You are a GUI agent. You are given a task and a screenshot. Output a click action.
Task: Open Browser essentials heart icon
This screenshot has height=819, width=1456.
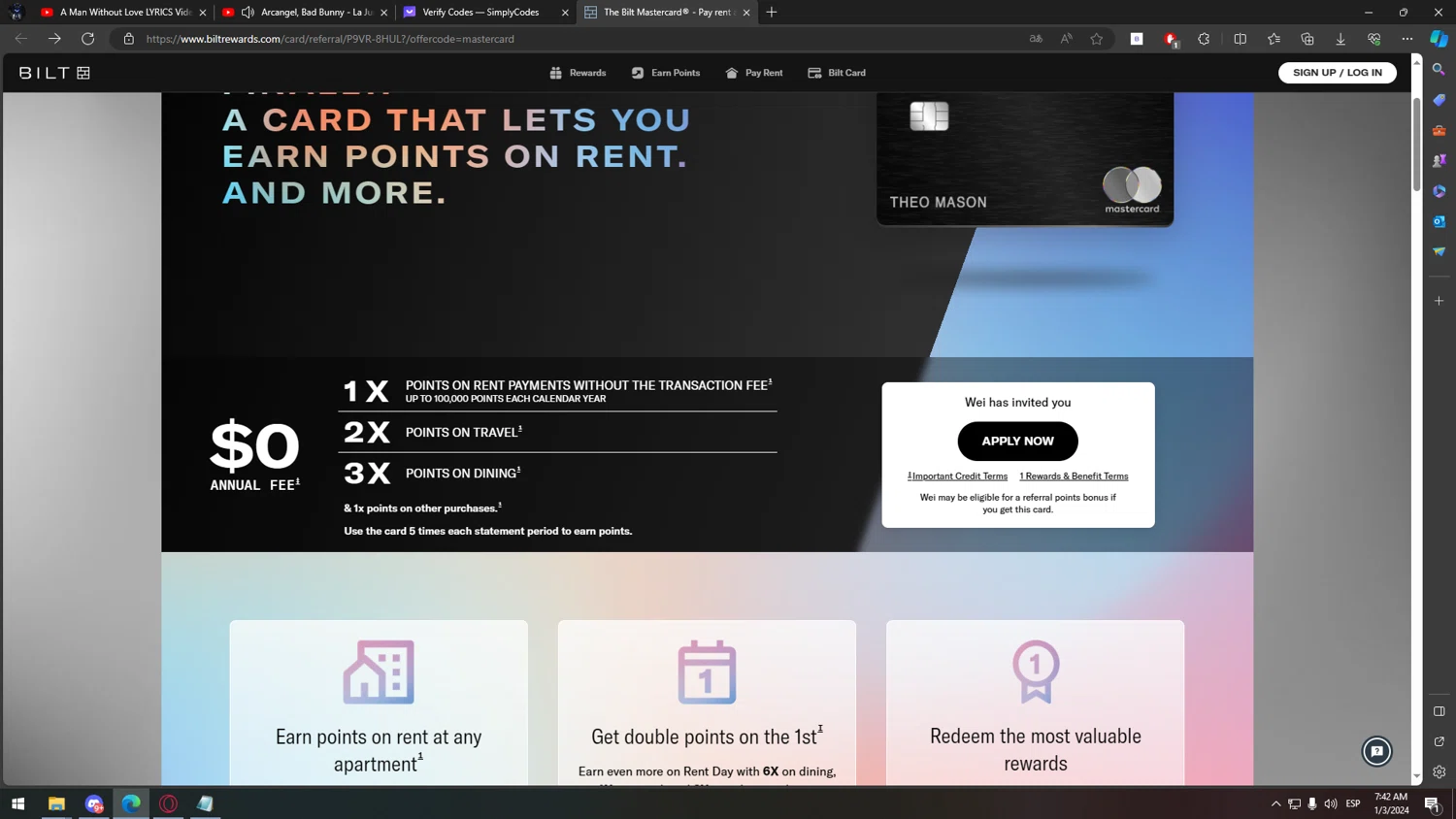point(1373,39)
